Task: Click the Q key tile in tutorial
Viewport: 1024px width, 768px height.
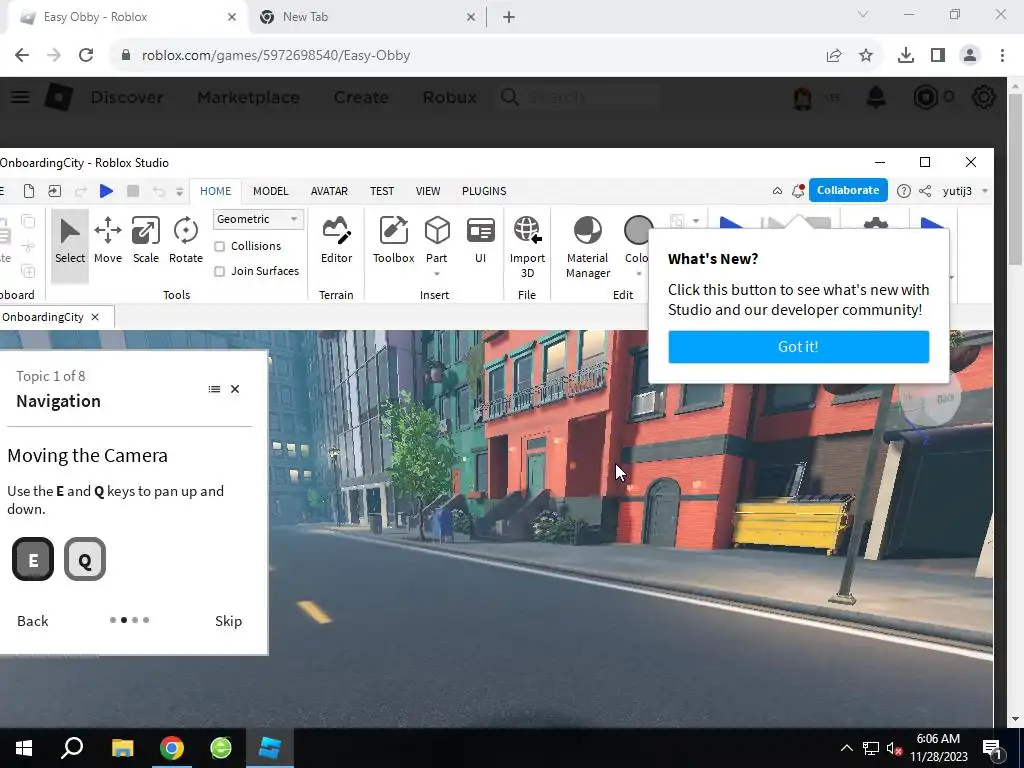Action: (x=85, y=559)
